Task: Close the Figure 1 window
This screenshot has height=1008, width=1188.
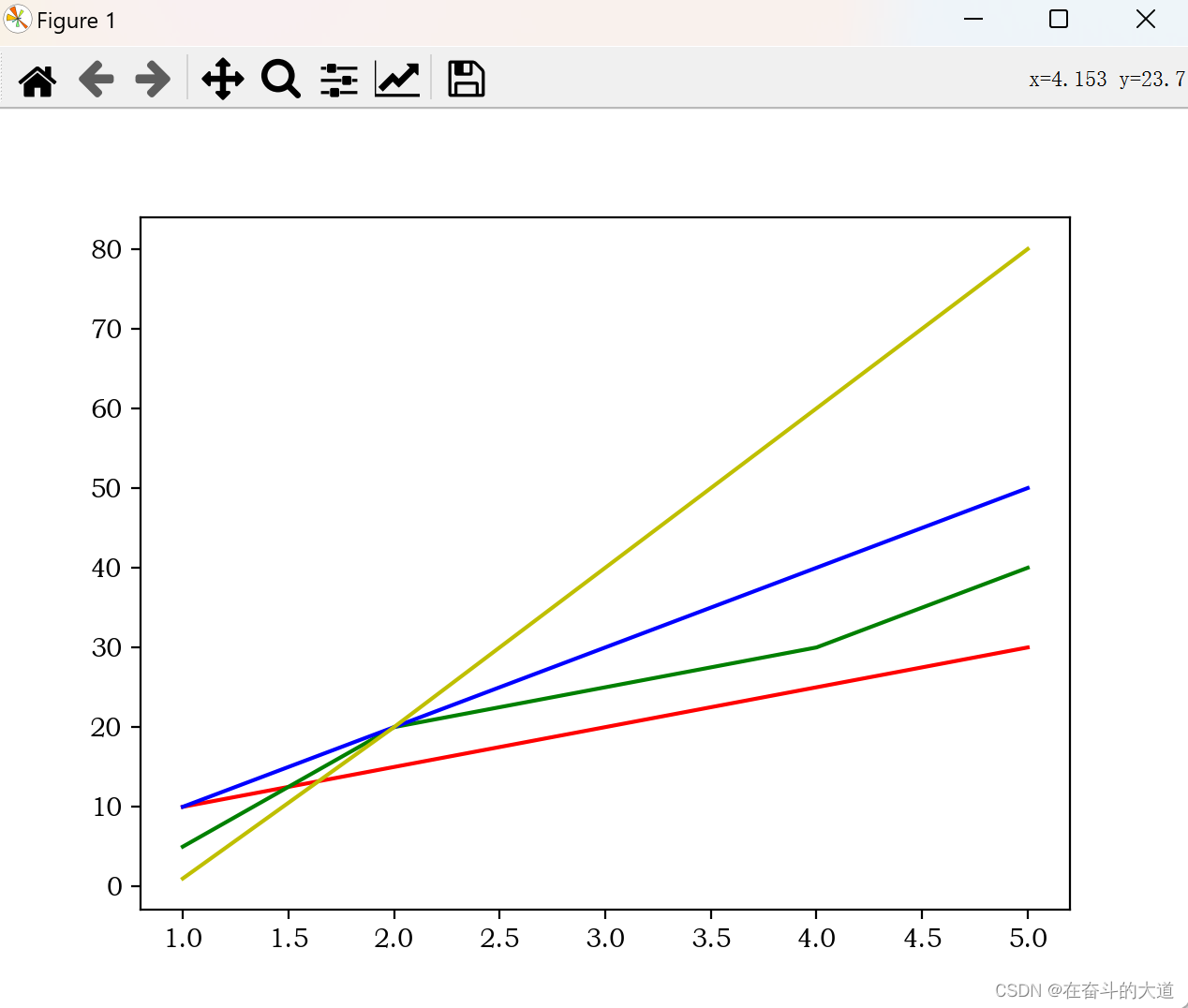Action: coord(1145,20)
